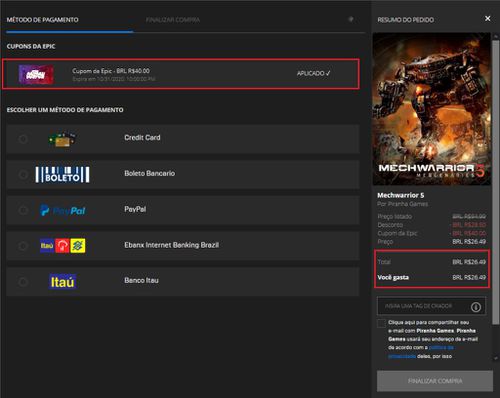Click the Itaú bank logo
Viewport: 500px width, 398px height.
(62, 282)
